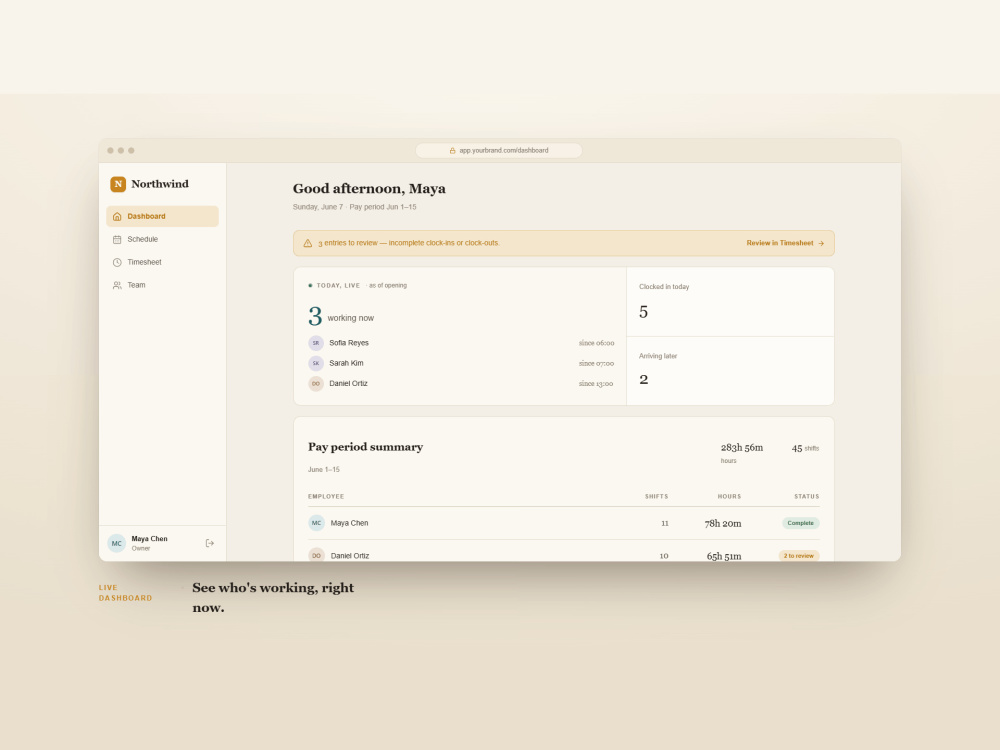Click the SHIFTS column header
This screenshot has height=750, width=1000.
click(x=656, y=496)
